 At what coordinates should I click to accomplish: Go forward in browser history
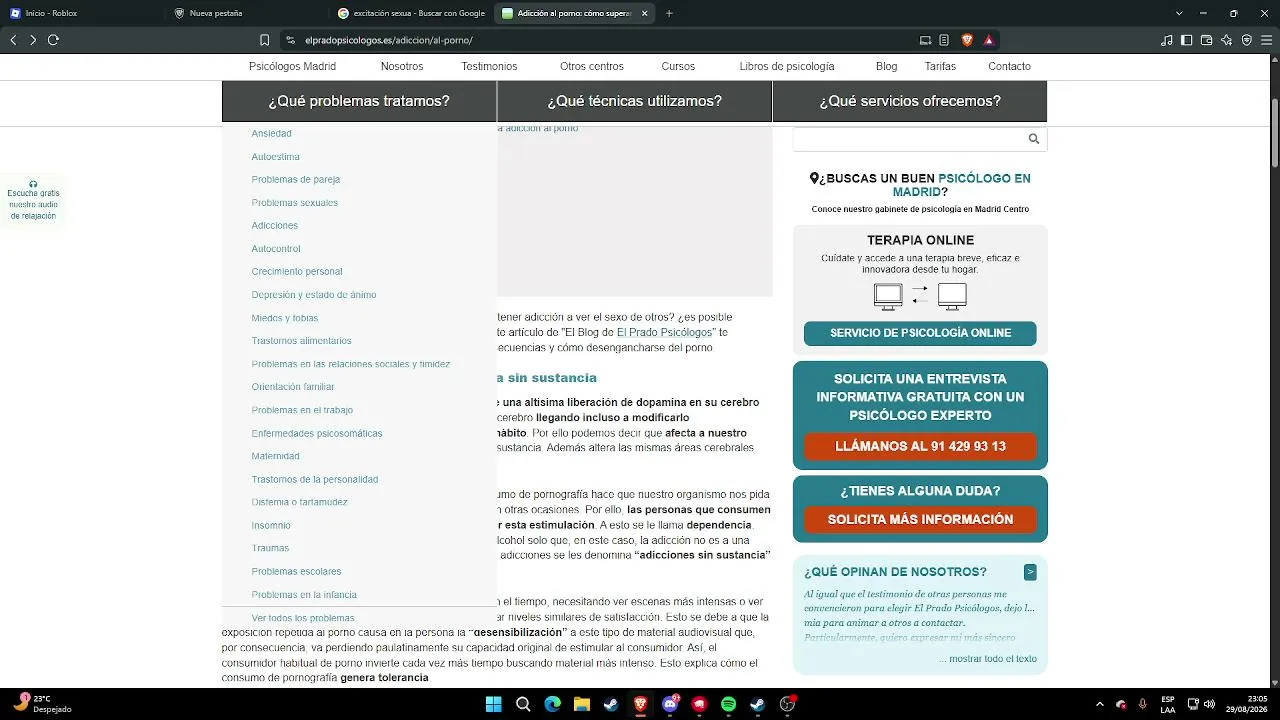33,40
